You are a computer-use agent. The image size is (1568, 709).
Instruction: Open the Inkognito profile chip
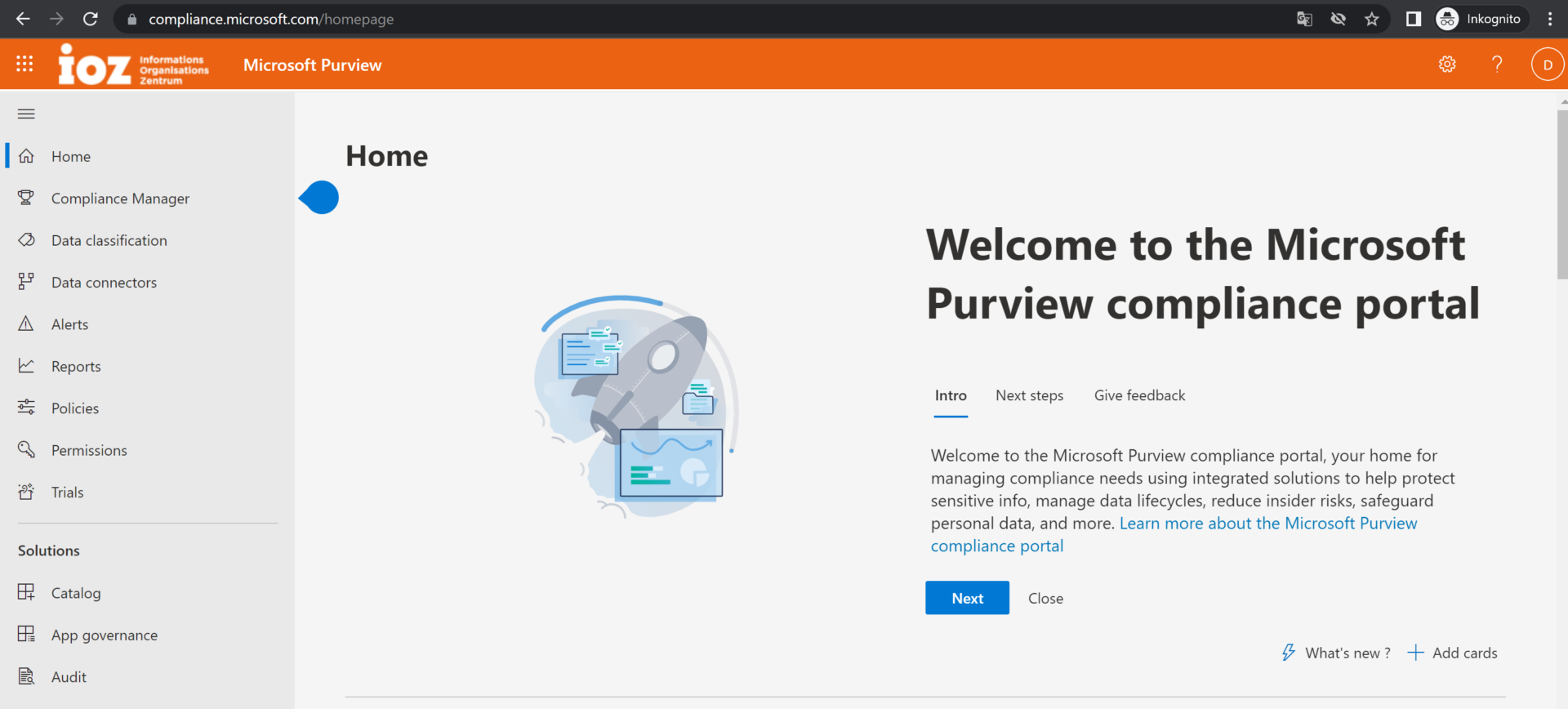1481,19
